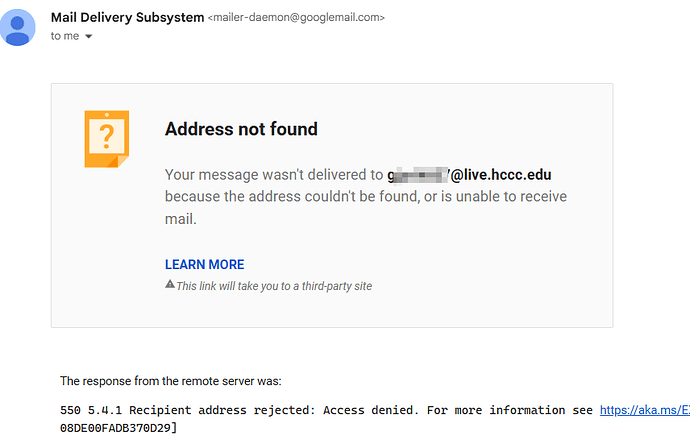Click the "to me" recipient text
The height and width of the screenshot is (444, 690).
point(64,36)
